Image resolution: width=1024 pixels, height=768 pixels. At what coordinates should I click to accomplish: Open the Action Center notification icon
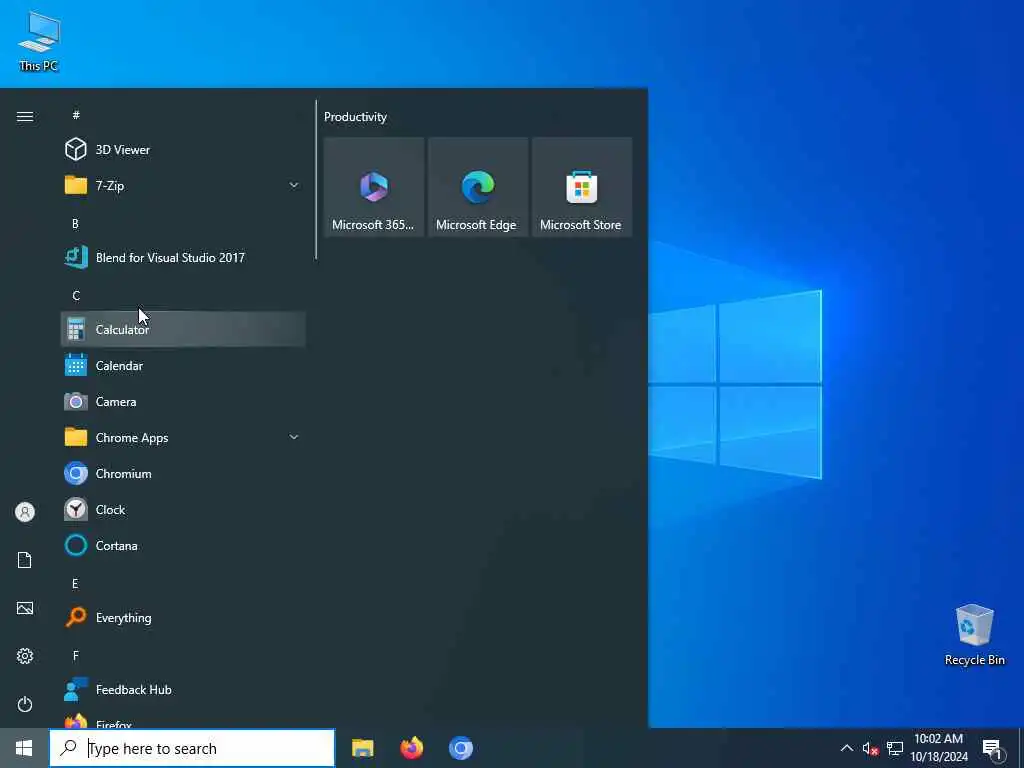click(x=993, y=748)
